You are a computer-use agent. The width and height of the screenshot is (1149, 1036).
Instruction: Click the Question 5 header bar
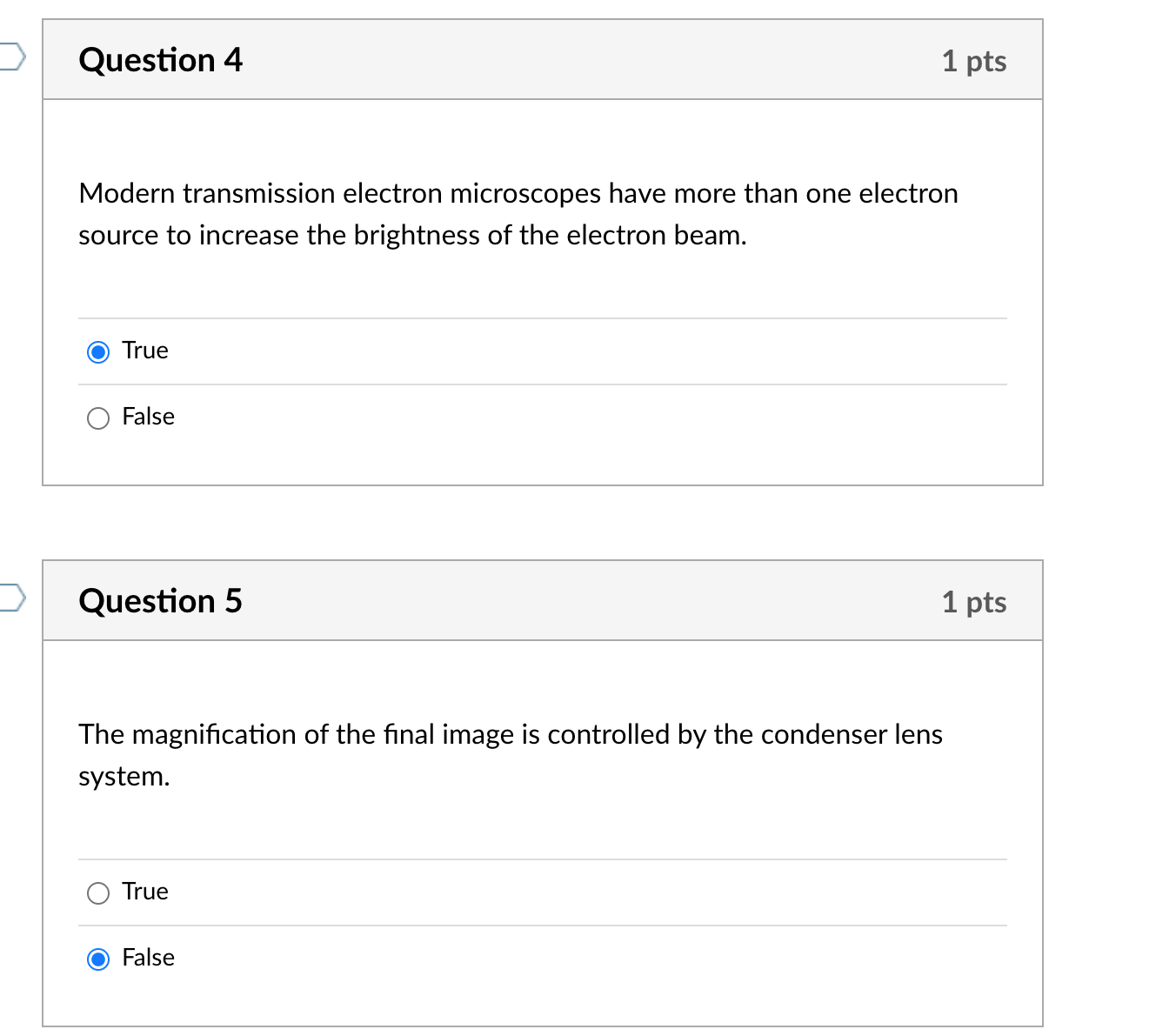(543, 600)
